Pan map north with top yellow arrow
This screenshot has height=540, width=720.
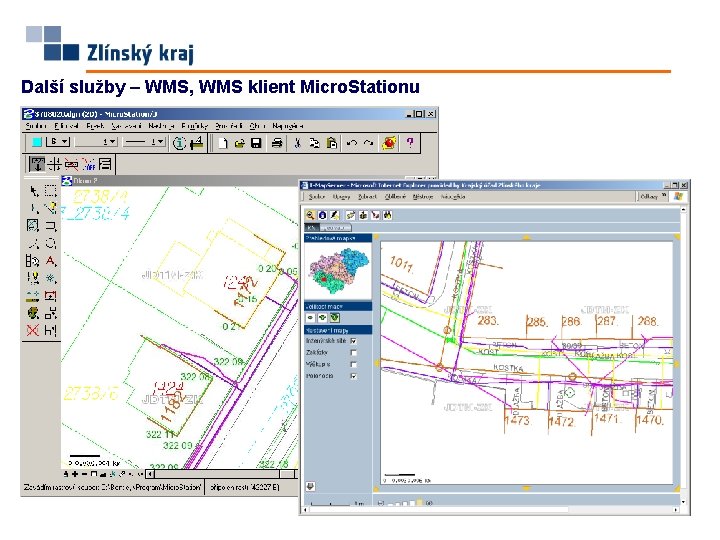point(526,237)
